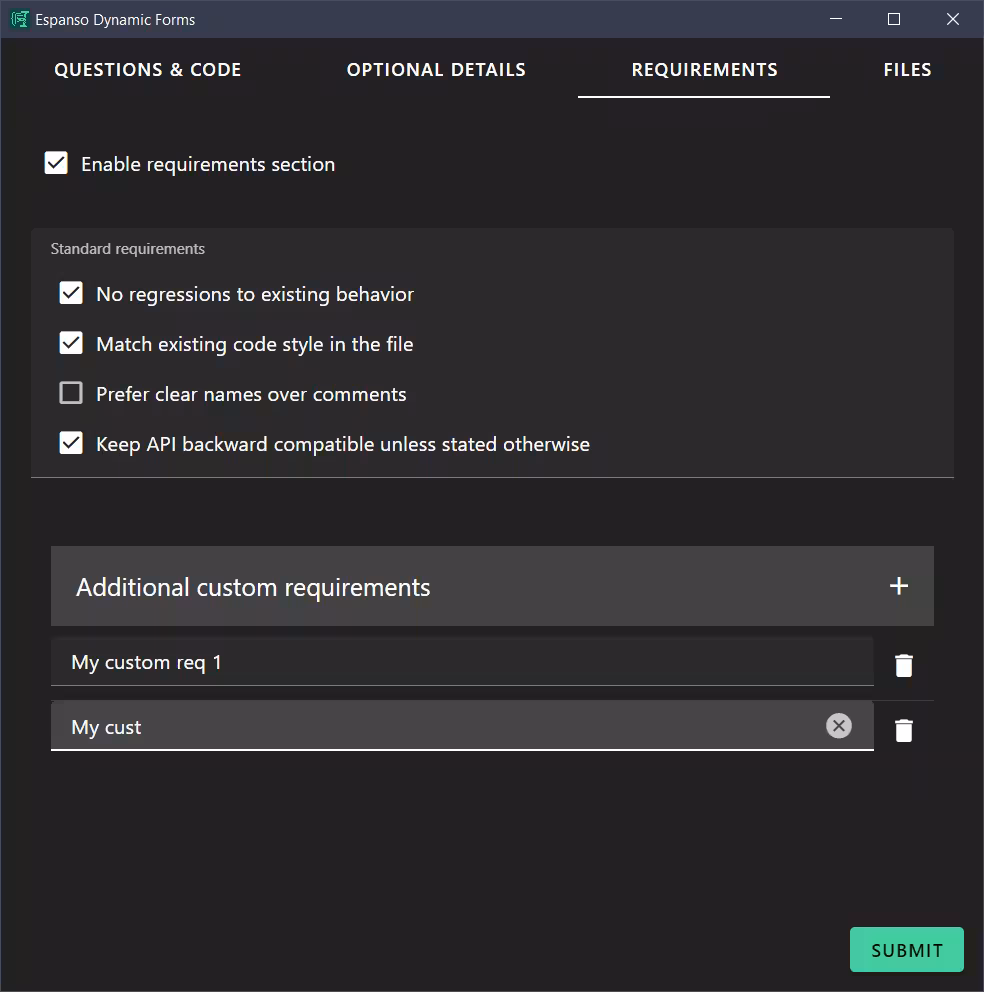The height and width of the screenshot is (992, 984).
Task: Uncheck "No regressions to existing behavior"
Action: click(x=70, y=293)
